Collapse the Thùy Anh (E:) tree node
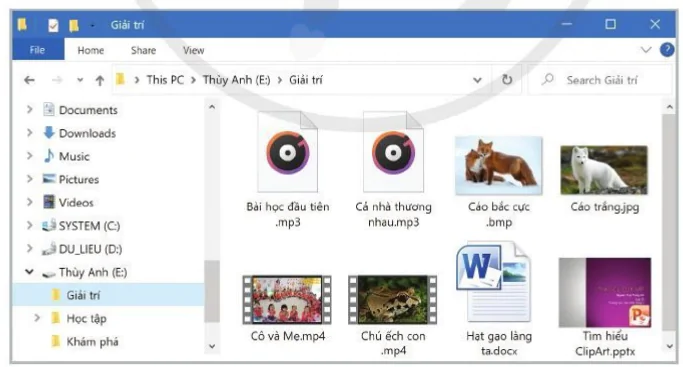 pyautogui.click(x=29, y=272)
